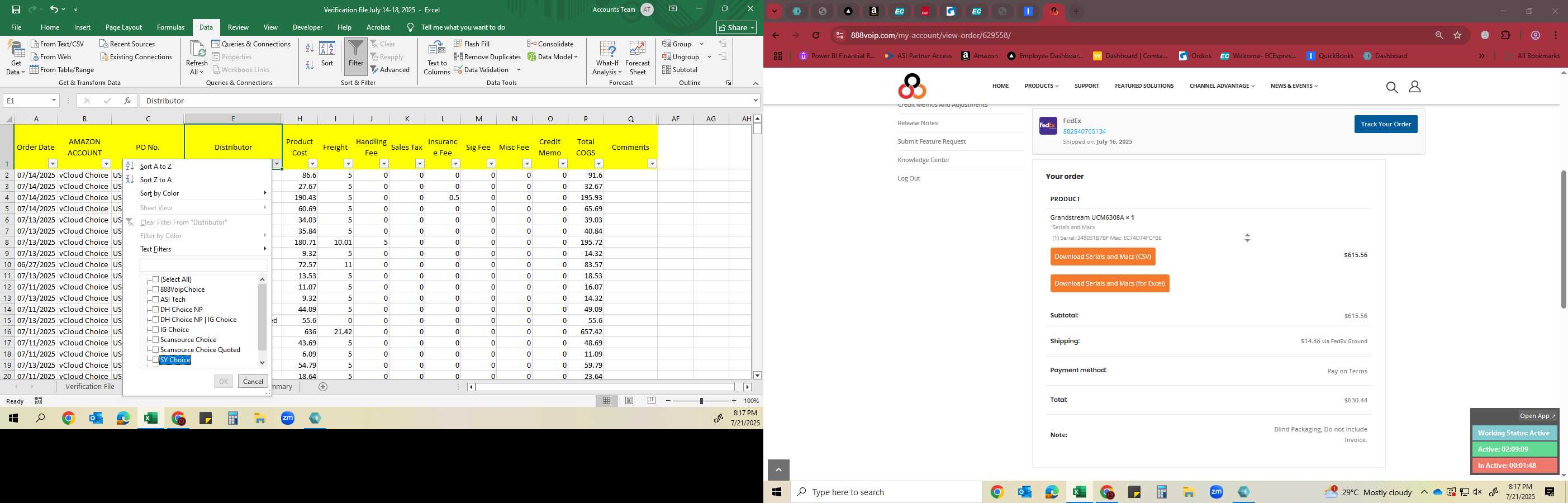Open Advanced filter options
This screenshot has height=503, width=1568.
pos(390,69)
